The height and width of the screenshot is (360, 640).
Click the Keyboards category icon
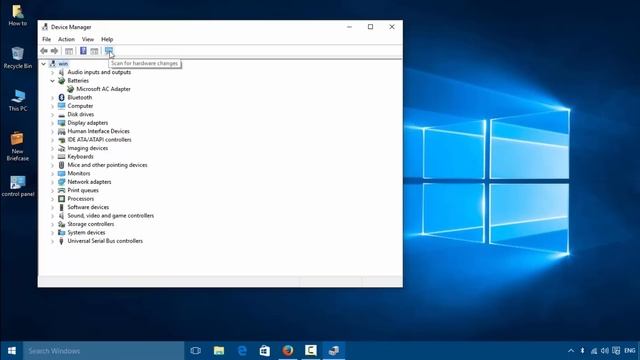(62, 157)
